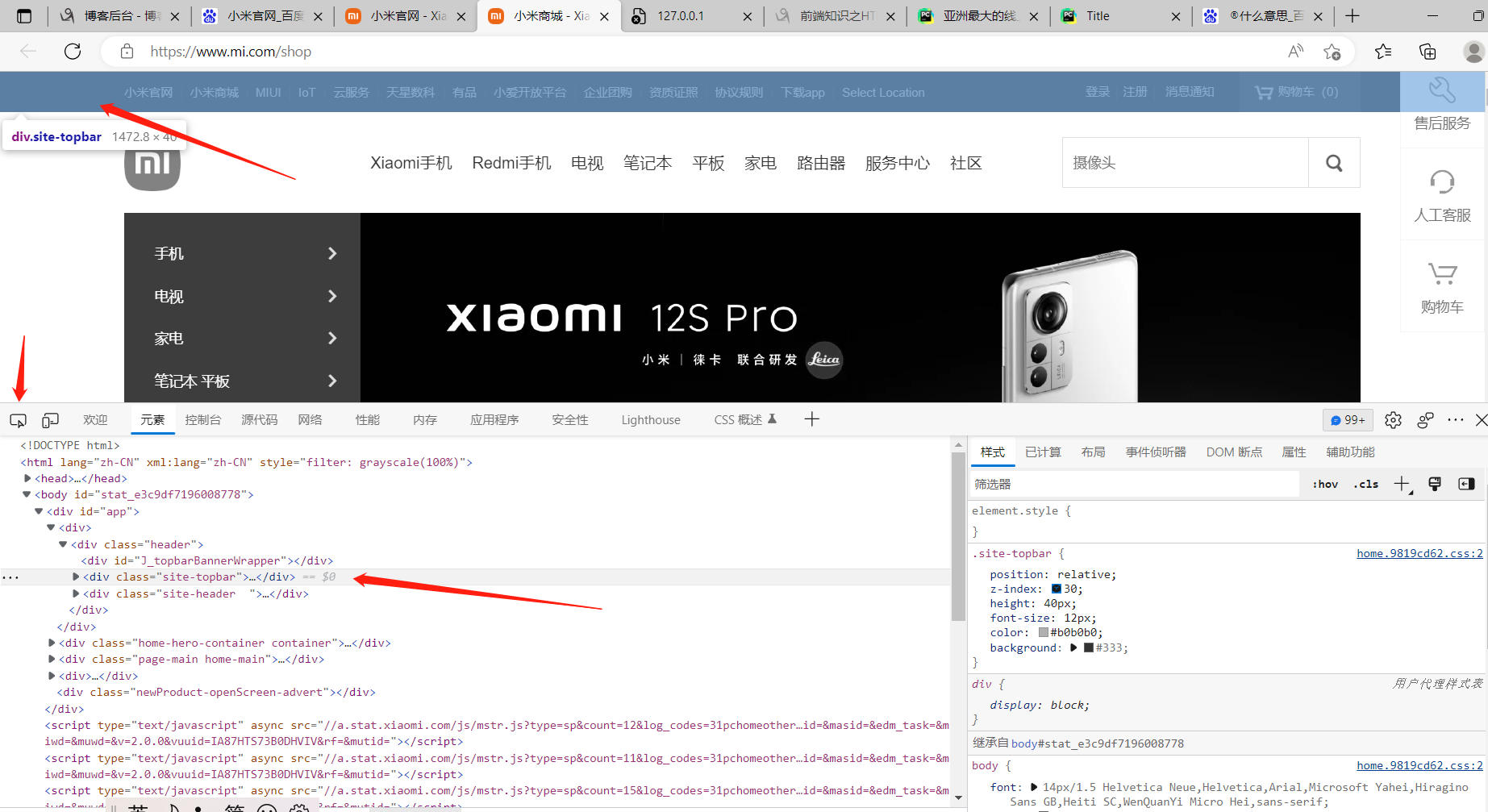Open the DevTools more options menu
The width and height of the screenshot is (1488, 812).
tap(1456, 420)
